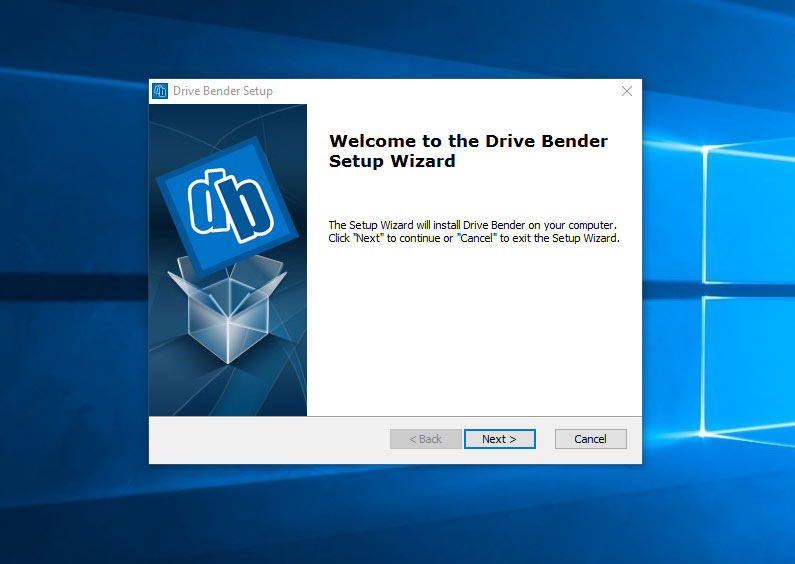This screenshot has height=564, width=795.
Task: Click the 'The Setup Wizard will install' text
Action: [474, 231]
